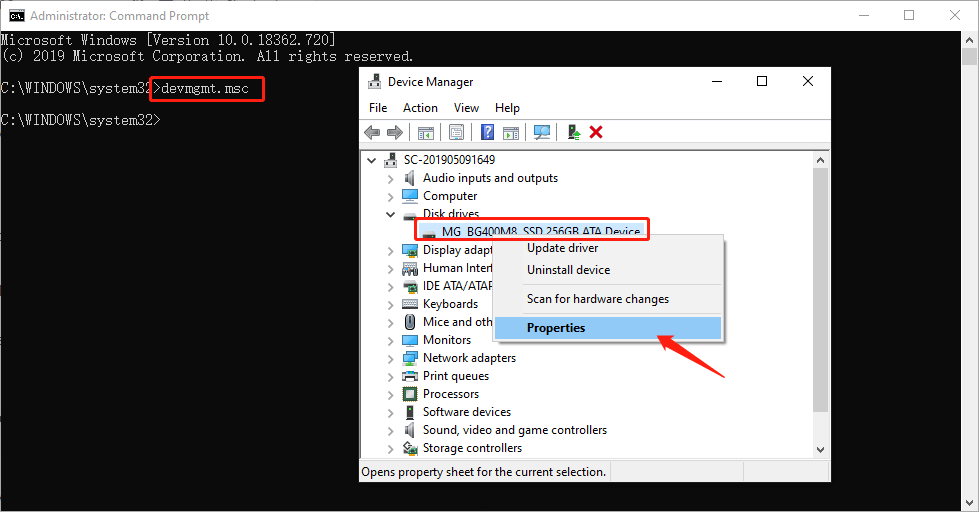
Task: Select the Monitors tree item label
Action: 447,340
